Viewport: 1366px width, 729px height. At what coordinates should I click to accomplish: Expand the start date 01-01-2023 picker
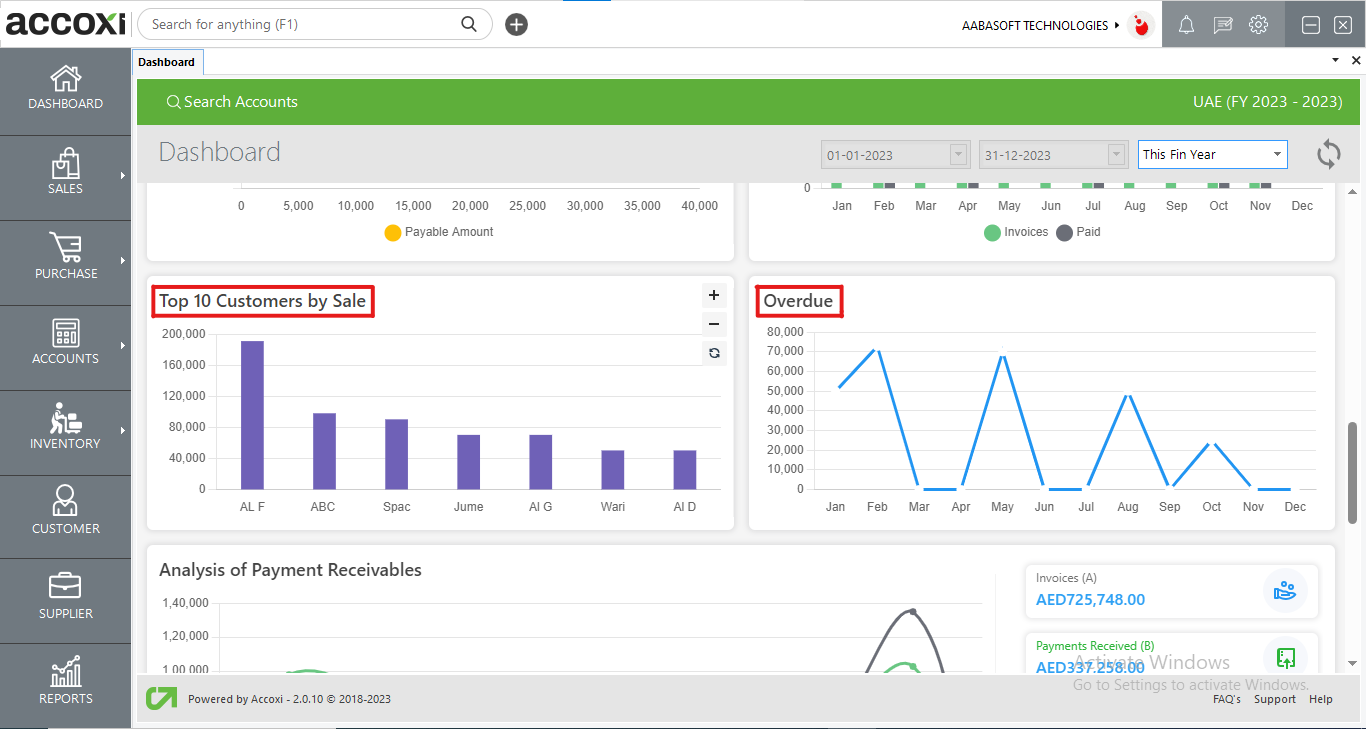coord(959,155)
